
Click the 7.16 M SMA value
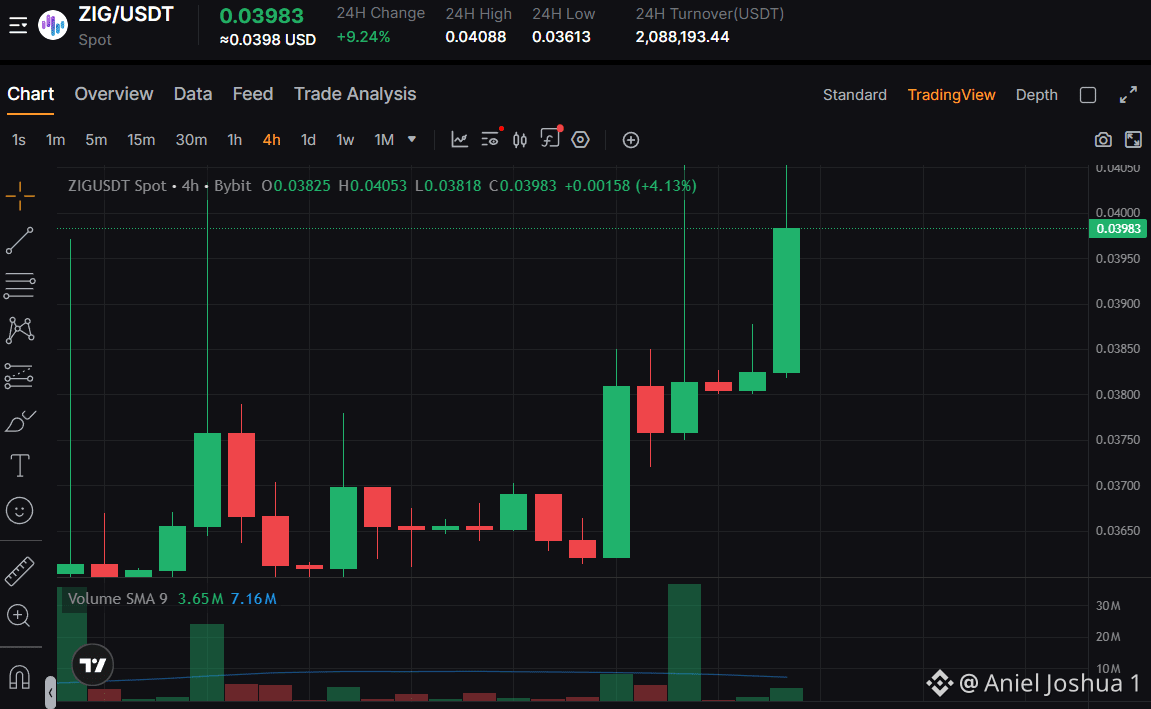tap(253, 599)
